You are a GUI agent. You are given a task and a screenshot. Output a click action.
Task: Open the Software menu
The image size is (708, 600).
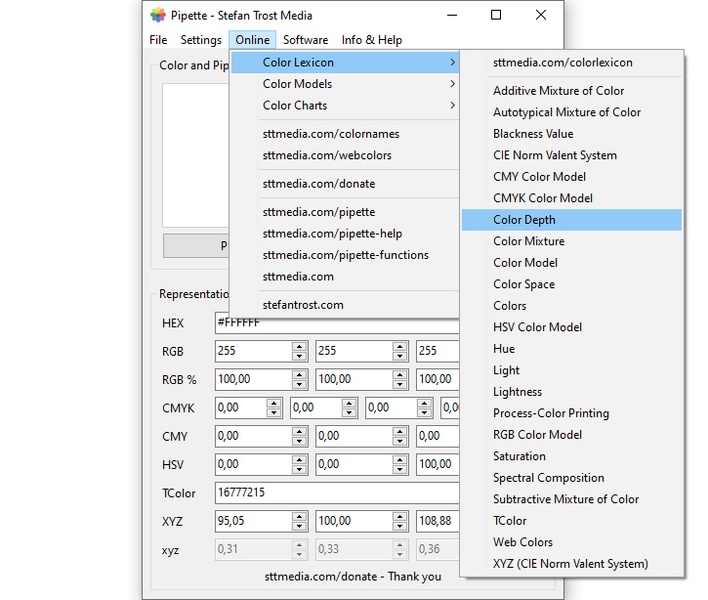pos(305,40)
